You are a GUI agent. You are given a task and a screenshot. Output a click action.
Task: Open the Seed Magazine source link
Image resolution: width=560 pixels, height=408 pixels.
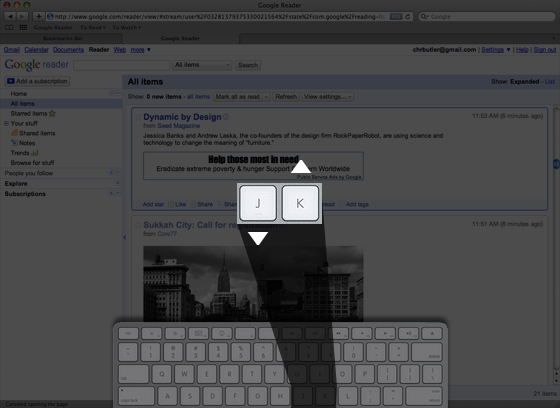coord(179,126)
